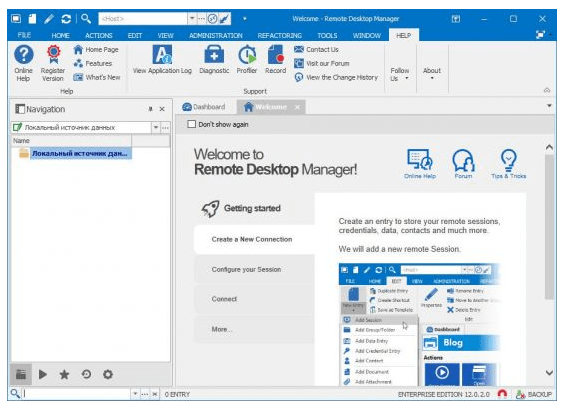The image size is (563, 408).
Task: Open recent history icon in Navigation footer
Action: click(x=86, y=375)
